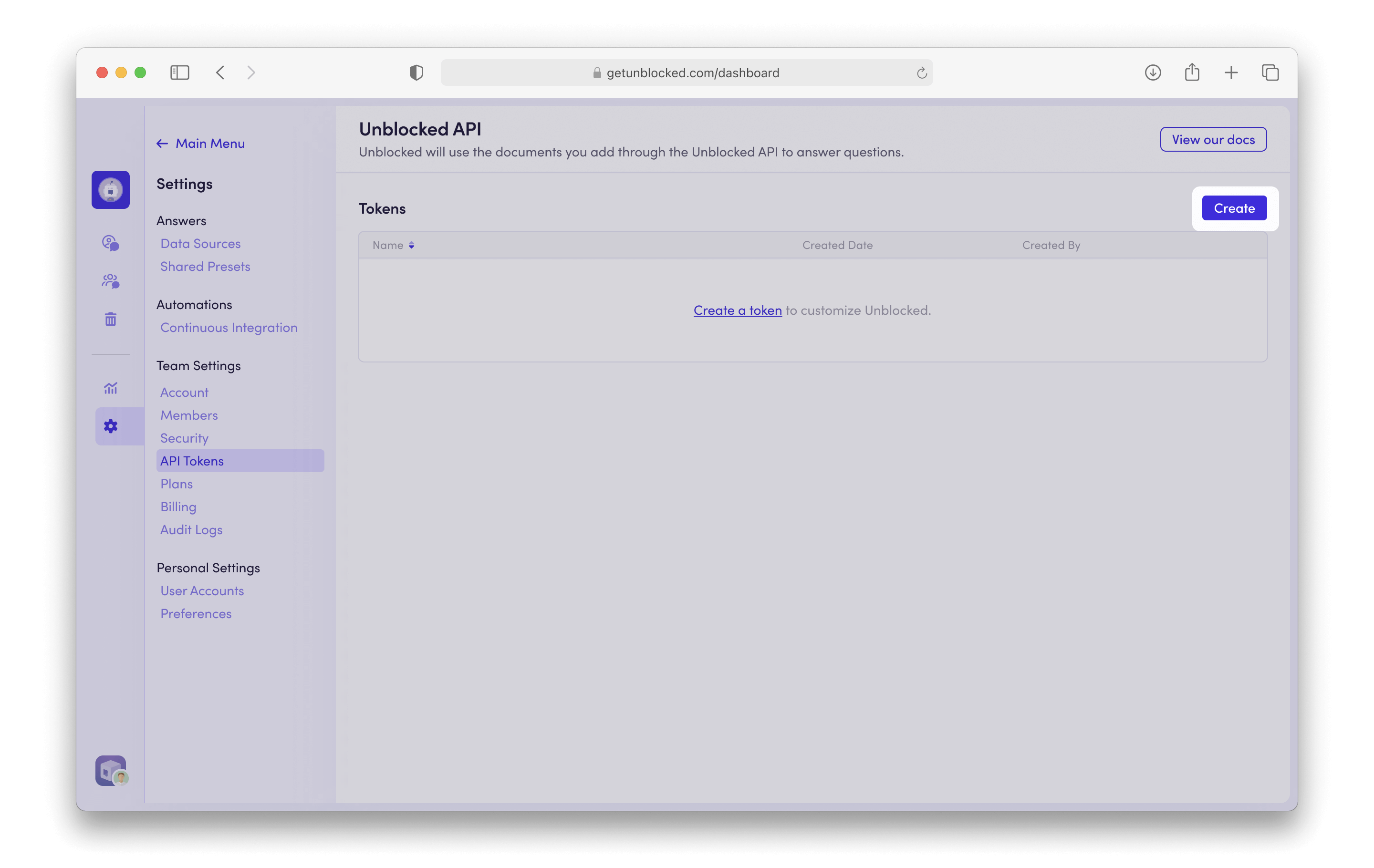Select API Tokens in settings menu
Viewport: 1374px width, 868px height.
point(192,461)
